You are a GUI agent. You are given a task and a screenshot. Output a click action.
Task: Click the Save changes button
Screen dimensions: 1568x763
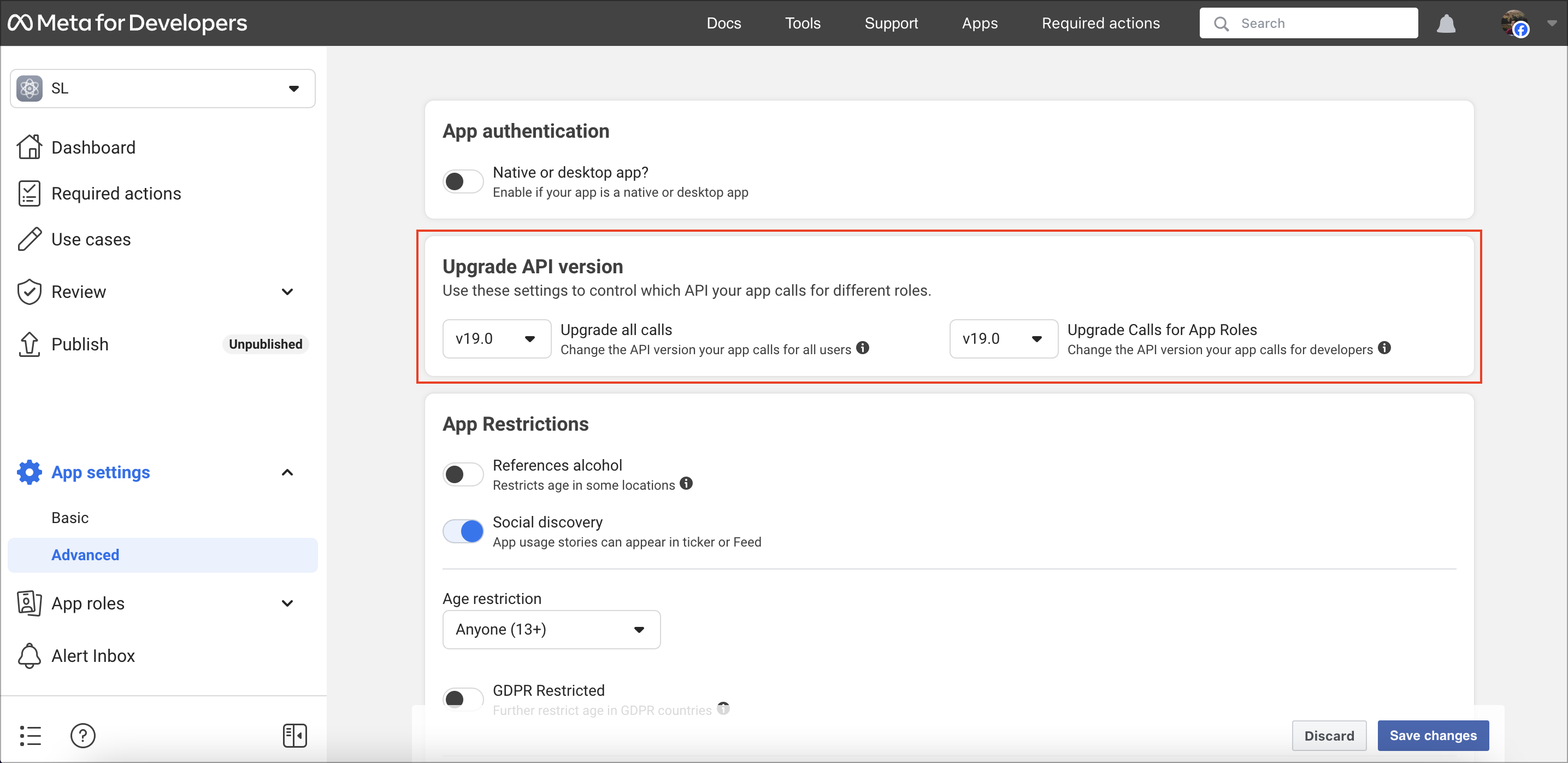pyautogui.click(x=1433, y=735)
